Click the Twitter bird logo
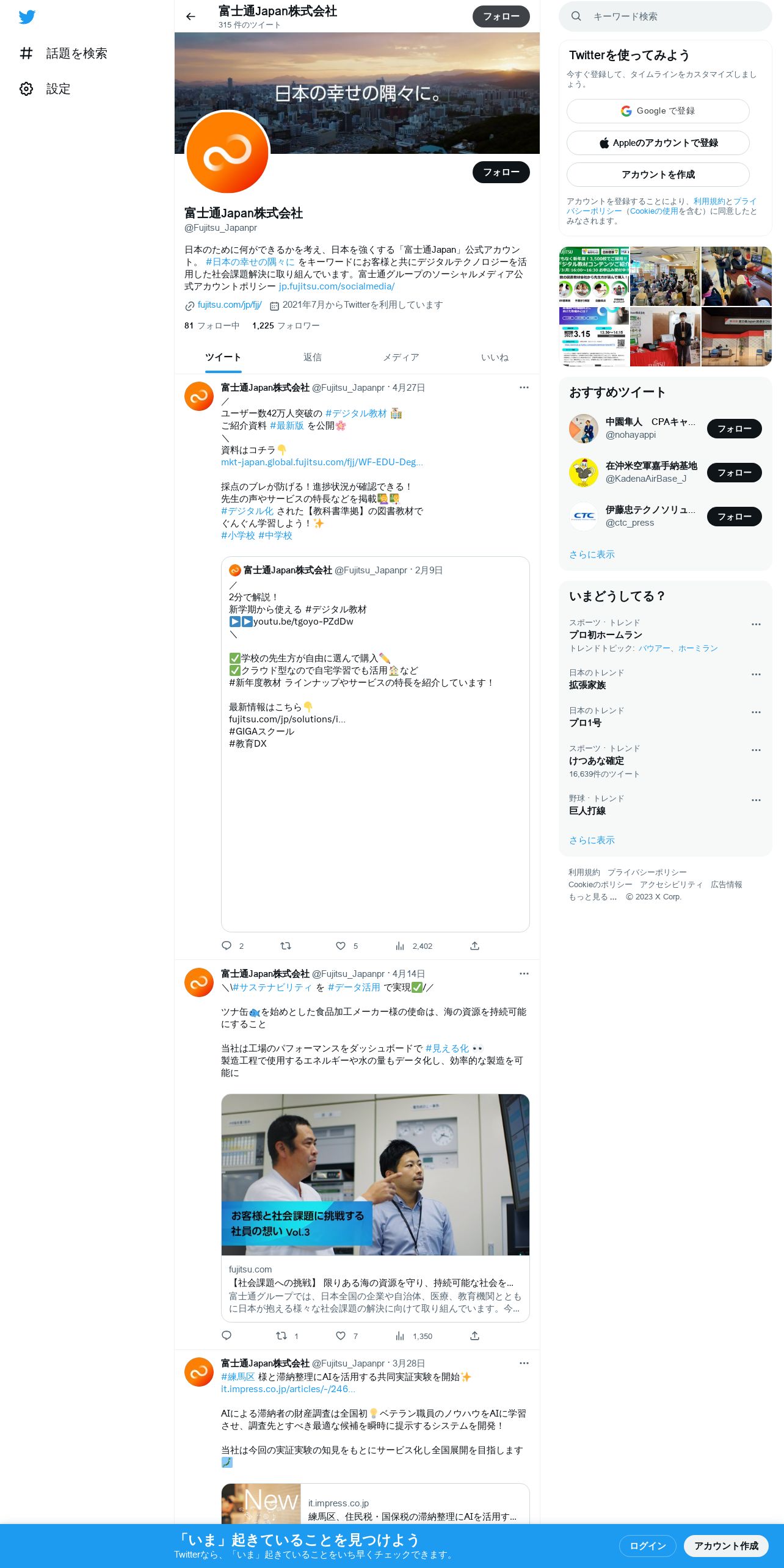Viewport: 784px width, 1568px height. (27, 16)
